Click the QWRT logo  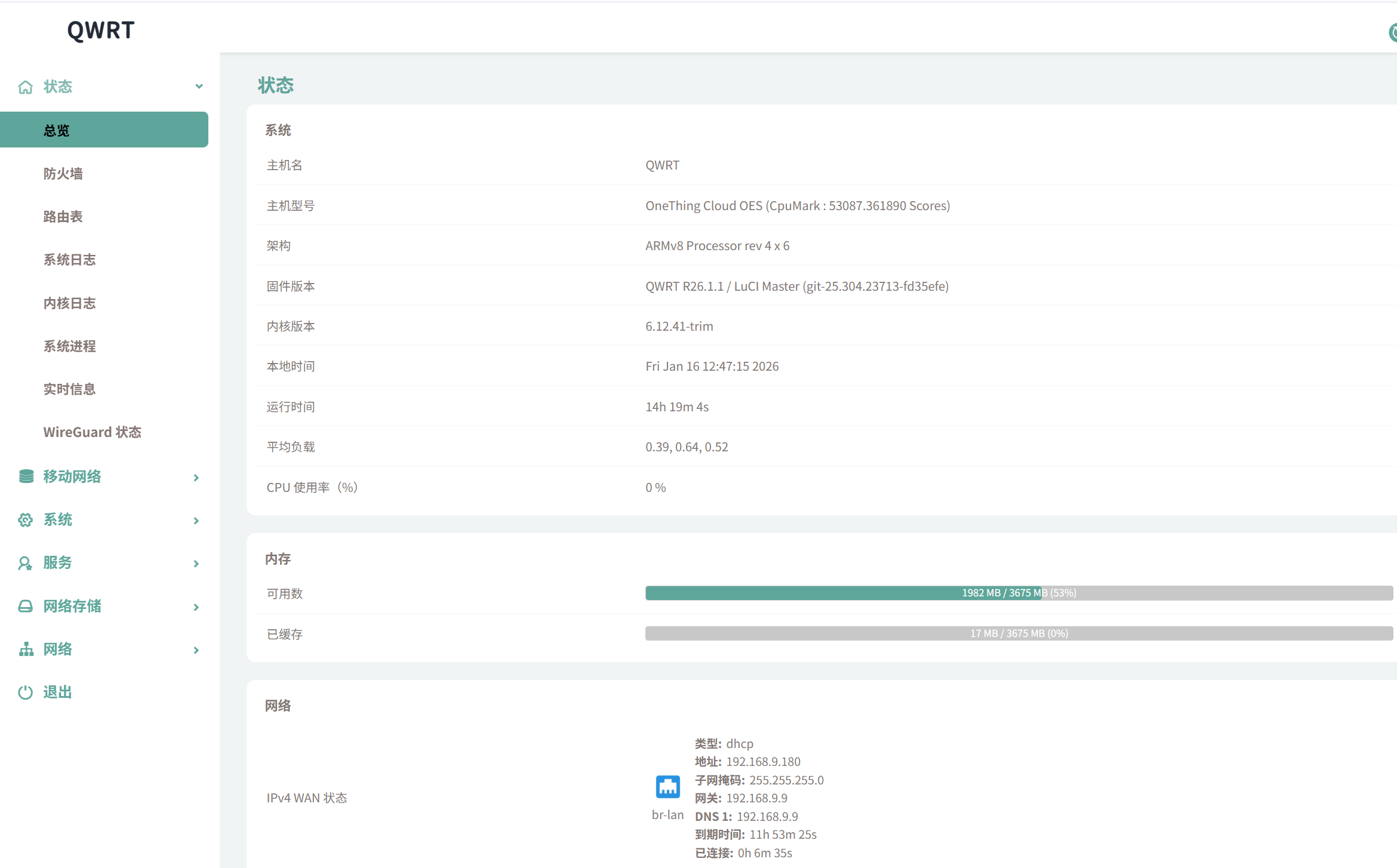pos(100,30)
